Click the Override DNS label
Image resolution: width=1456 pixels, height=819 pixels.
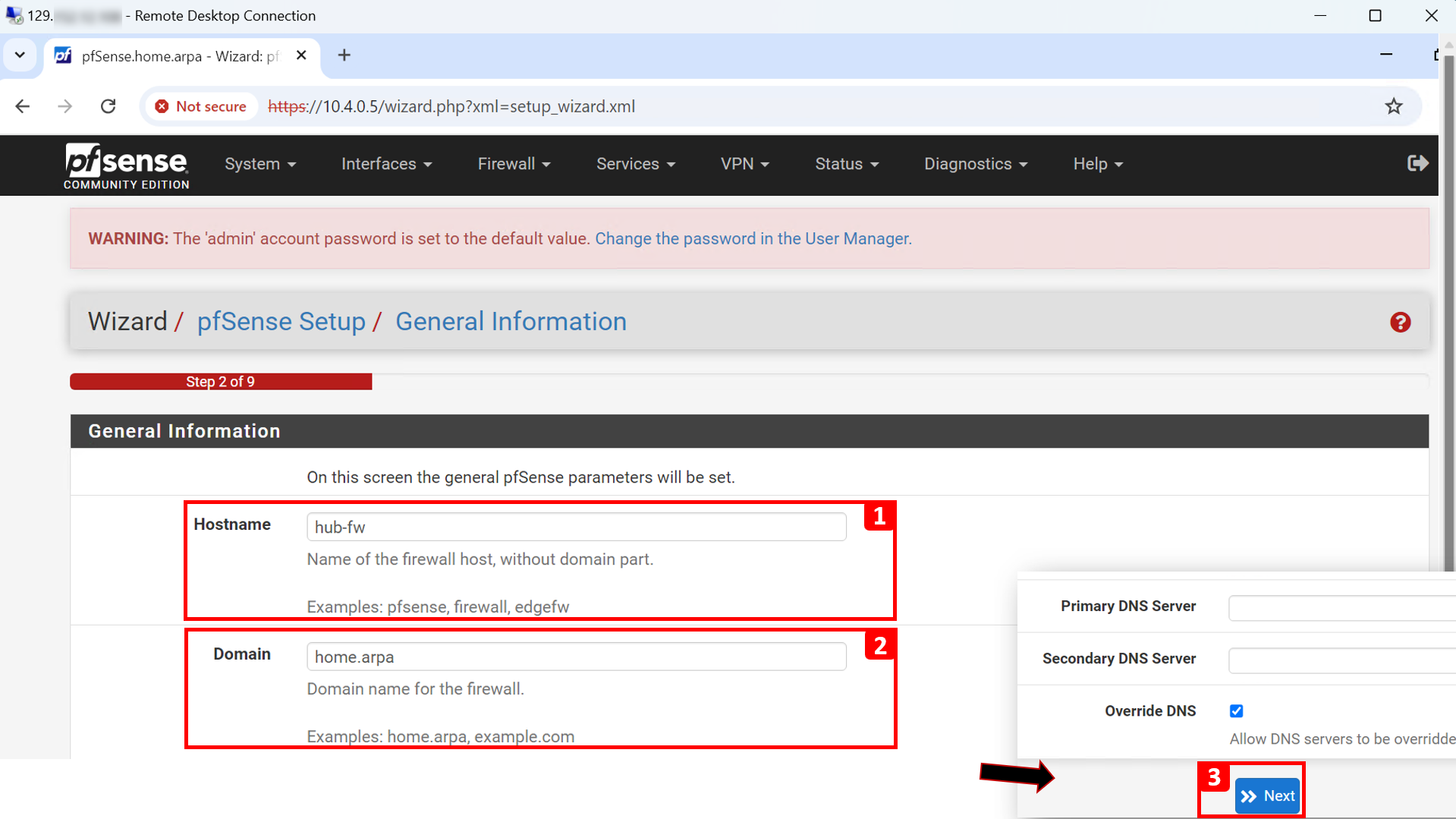(1150, 711)
